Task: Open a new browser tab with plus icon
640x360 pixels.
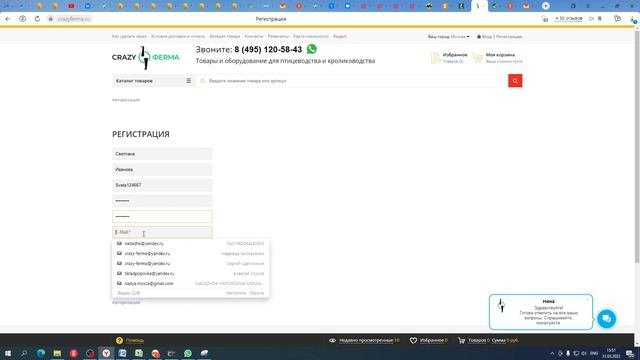Action: pos(546,6)
